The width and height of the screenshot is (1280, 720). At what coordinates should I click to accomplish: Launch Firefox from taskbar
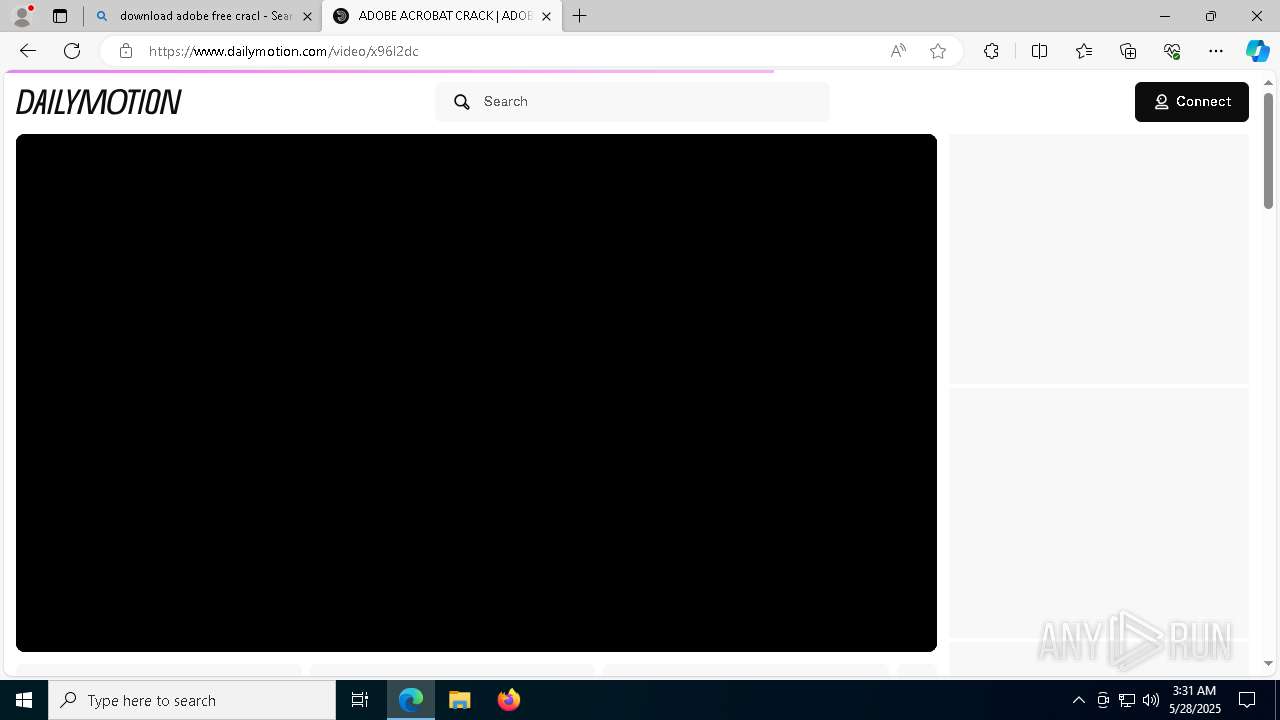509,700
